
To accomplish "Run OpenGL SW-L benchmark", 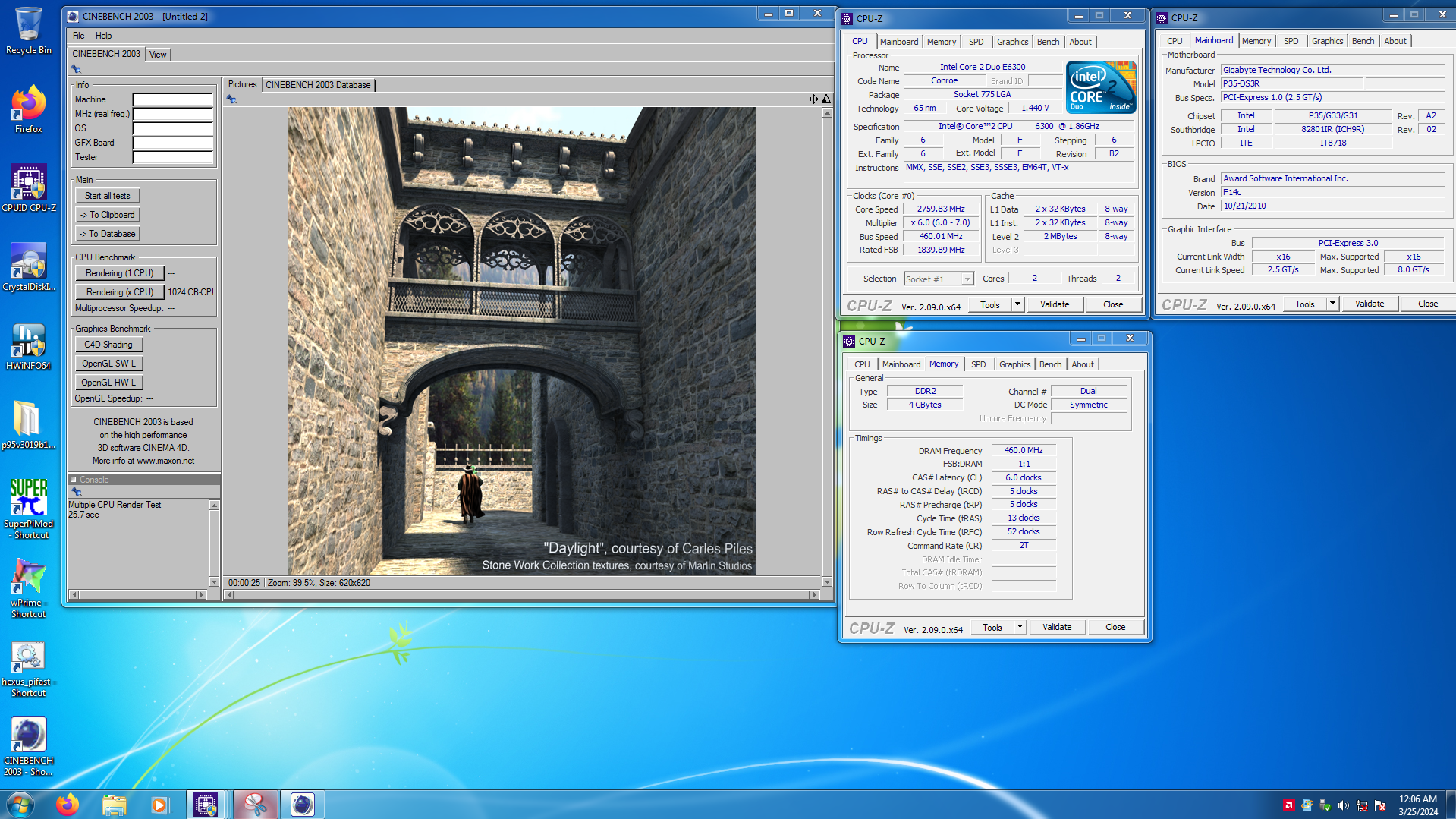I will pos(108,364).
